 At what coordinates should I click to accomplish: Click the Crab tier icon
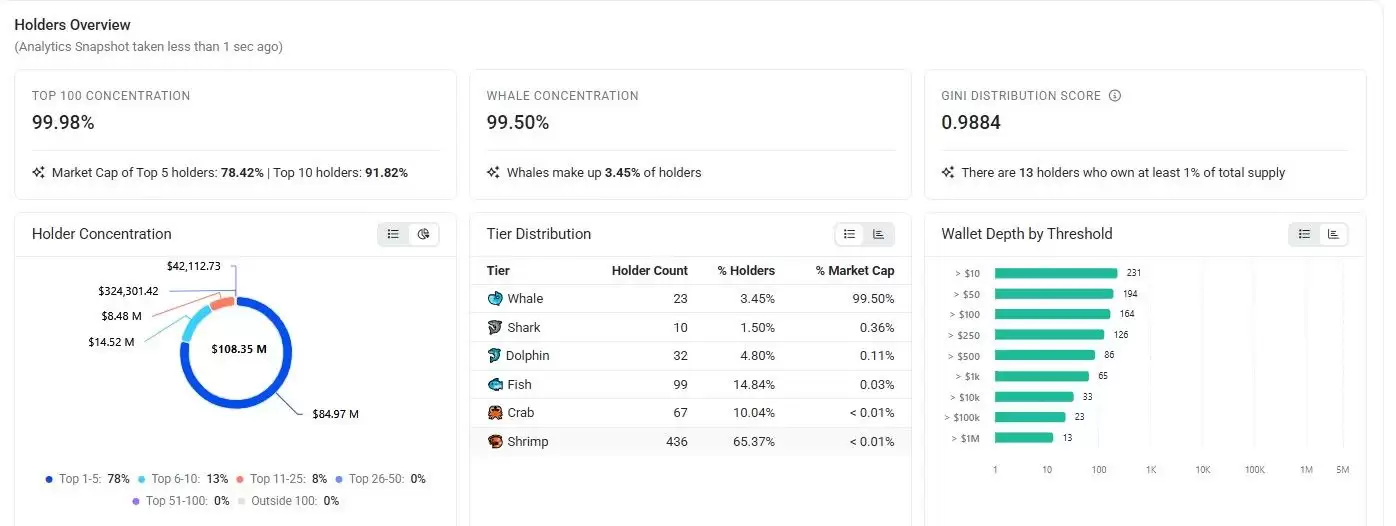[495, 412]
